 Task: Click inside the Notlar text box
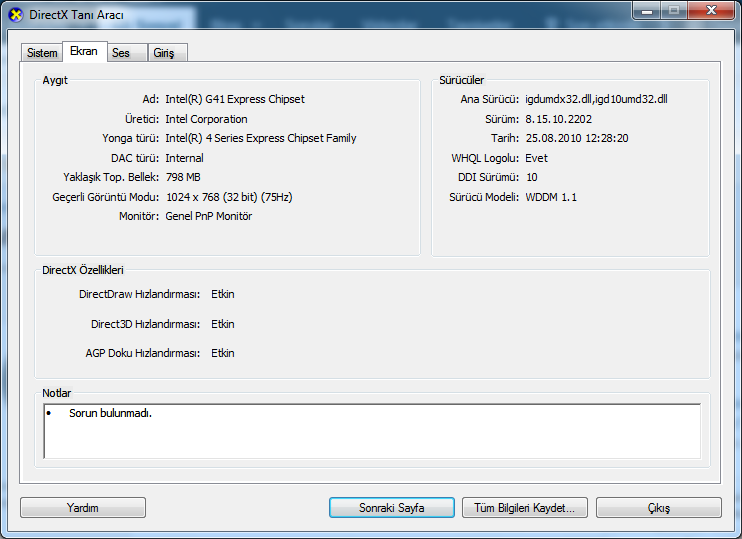372,431
